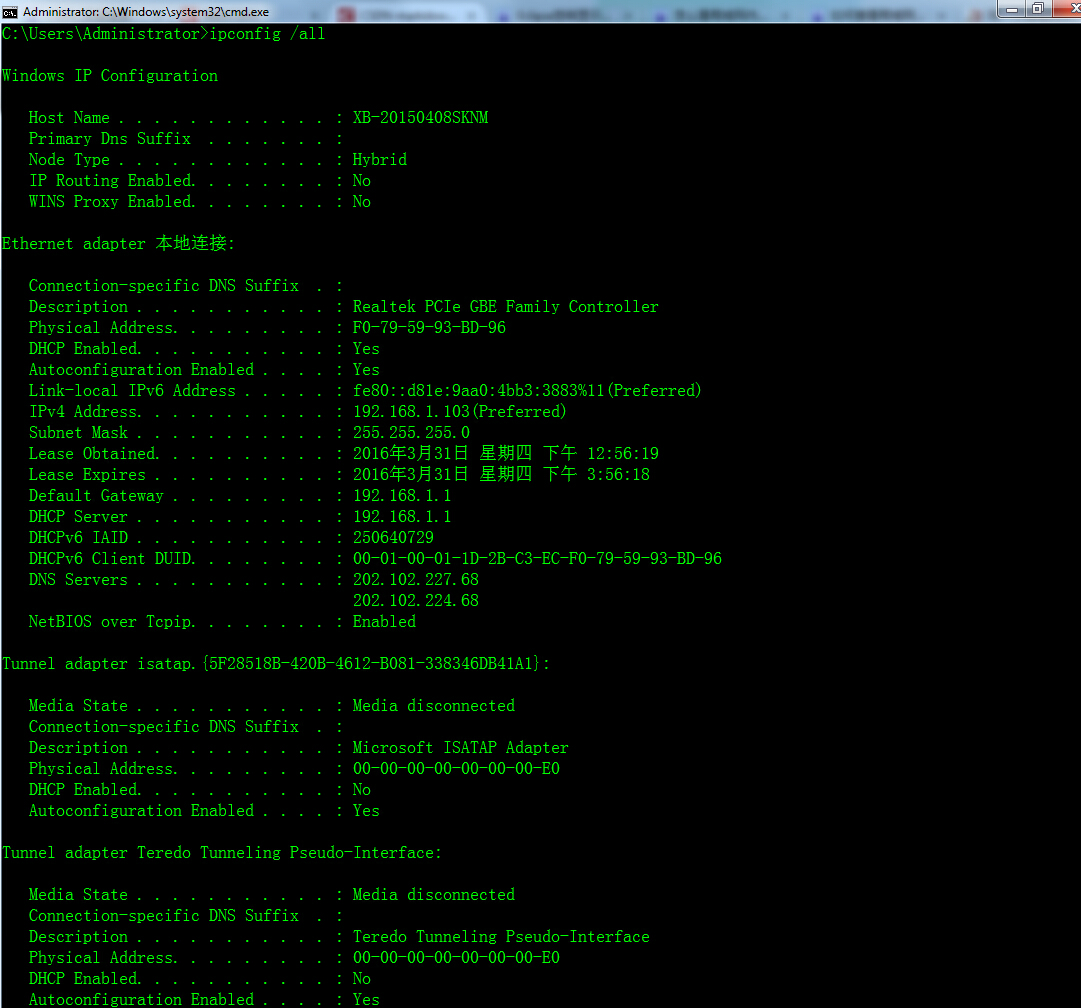Click the Hybrid node type value
This screenshot has width=1081, height=1008.
tap(380, 160)
